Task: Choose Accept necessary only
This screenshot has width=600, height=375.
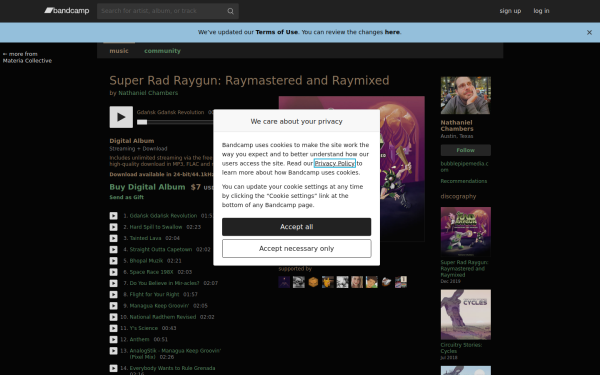Action: [x=297, y=248]
